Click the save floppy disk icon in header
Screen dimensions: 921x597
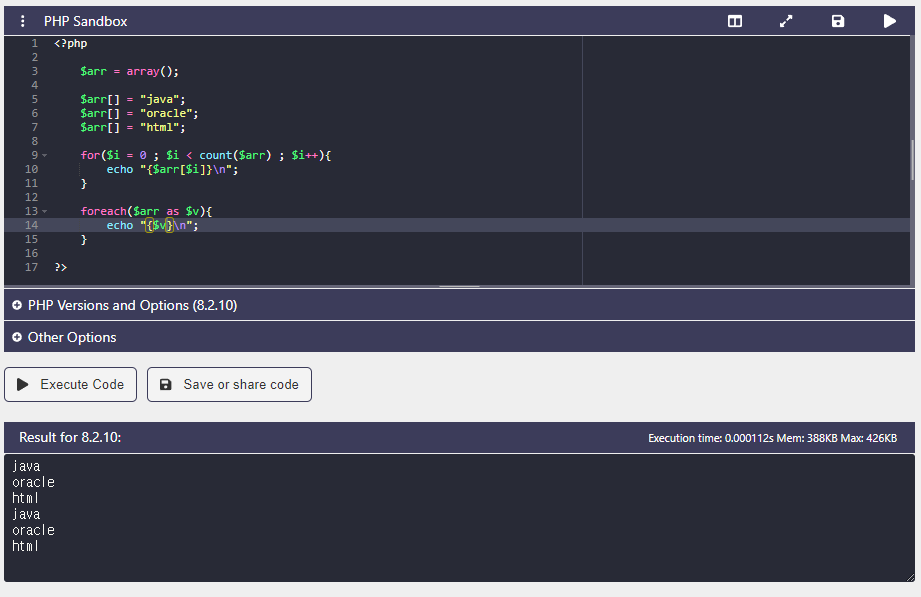(838, 21)
